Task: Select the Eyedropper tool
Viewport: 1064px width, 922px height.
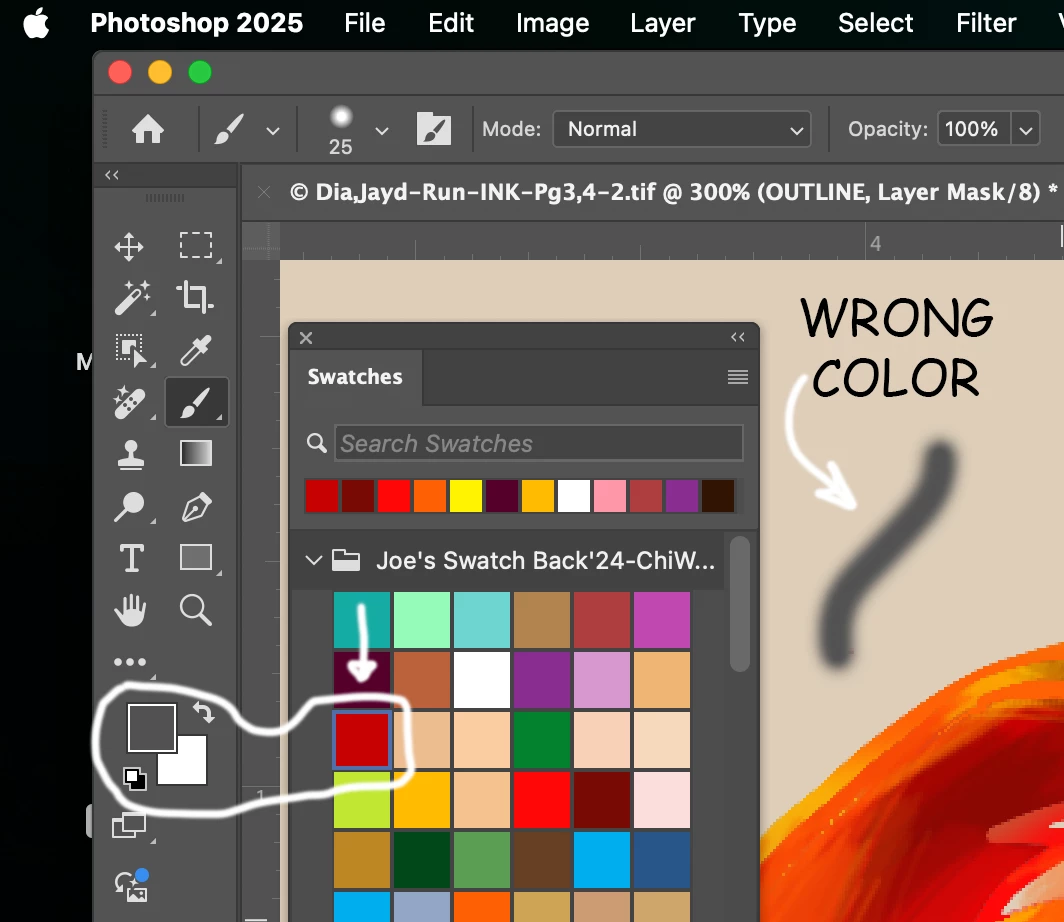Action: pyautogui.click(x=195, y=350)
